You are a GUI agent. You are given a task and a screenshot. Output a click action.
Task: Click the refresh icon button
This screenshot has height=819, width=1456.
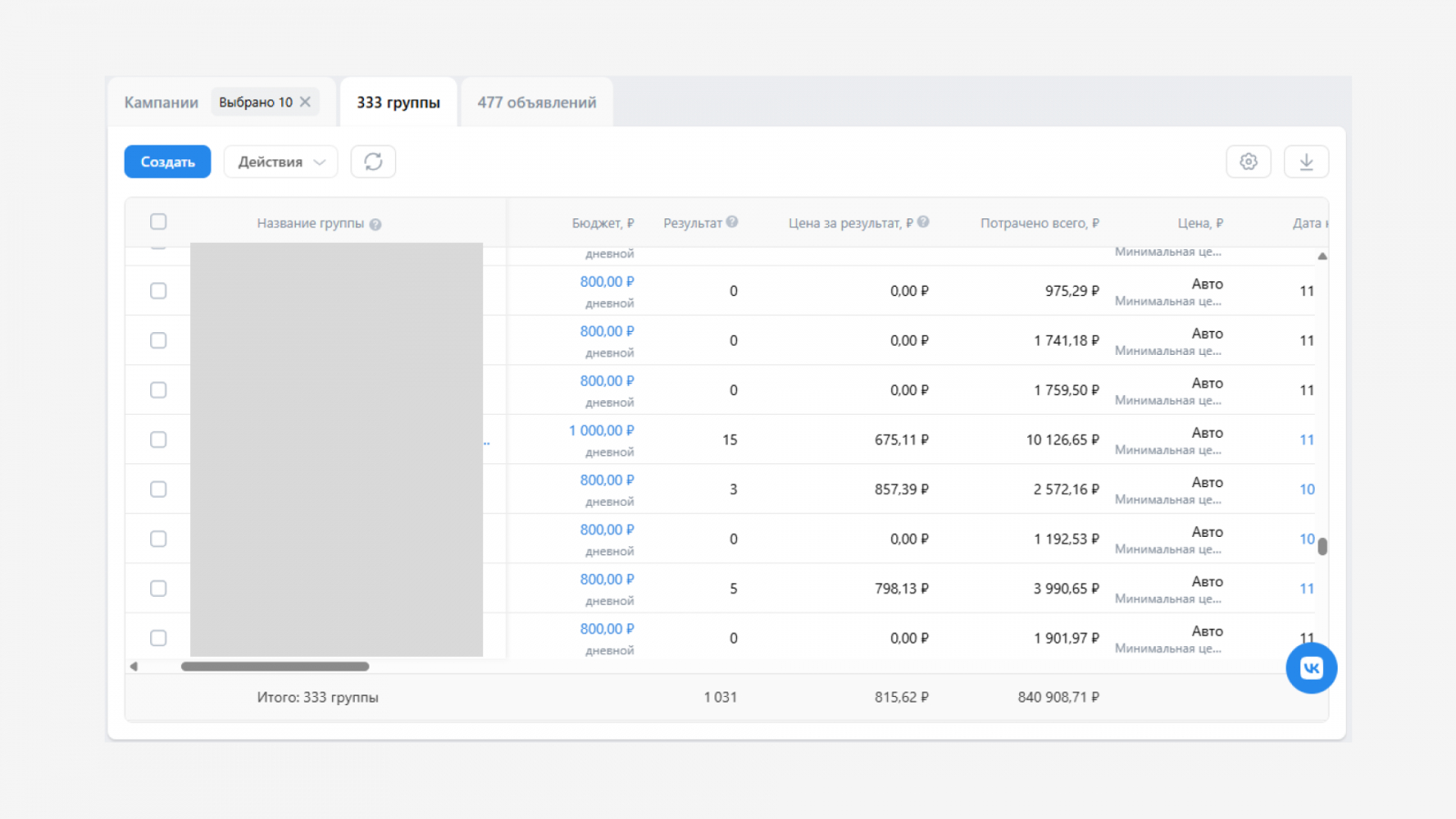373,162
